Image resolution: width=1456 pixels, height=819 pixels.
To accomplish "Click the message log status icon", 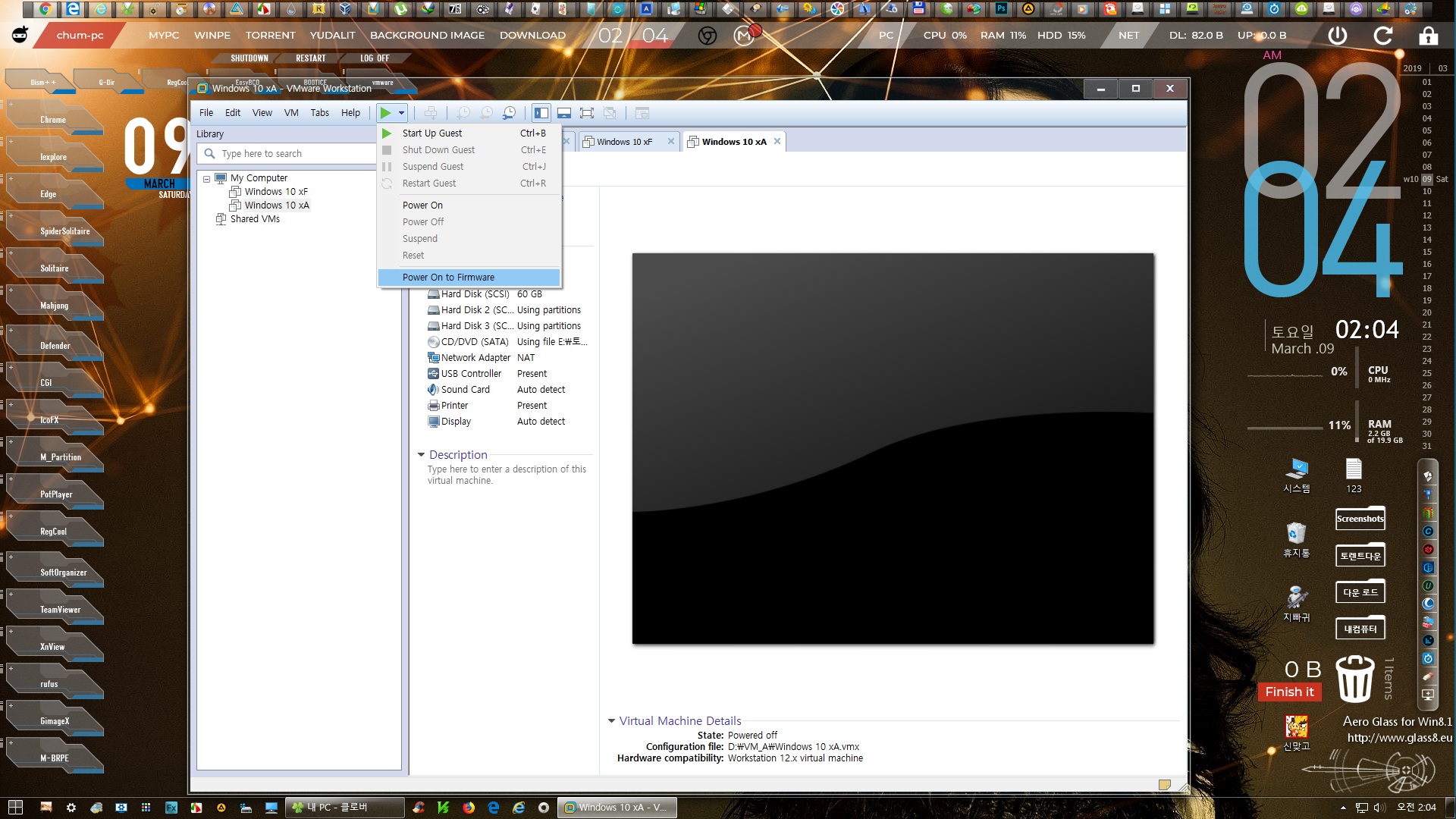I will click(x=1164, y=785).
